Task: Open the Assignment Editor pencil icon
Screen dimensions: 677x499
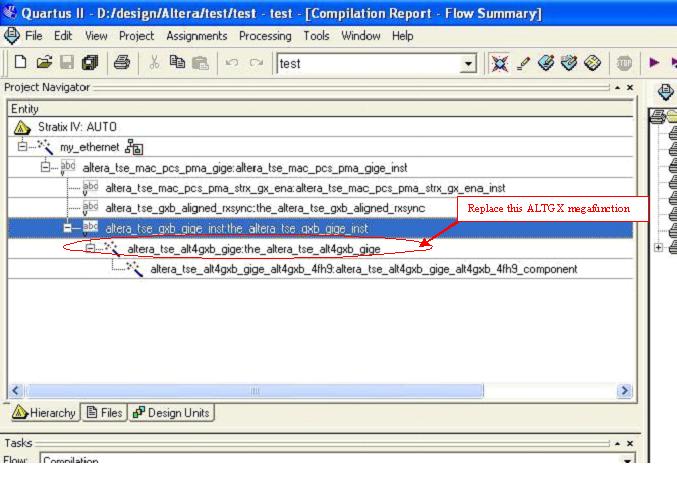Action: [x=523, y=63]
